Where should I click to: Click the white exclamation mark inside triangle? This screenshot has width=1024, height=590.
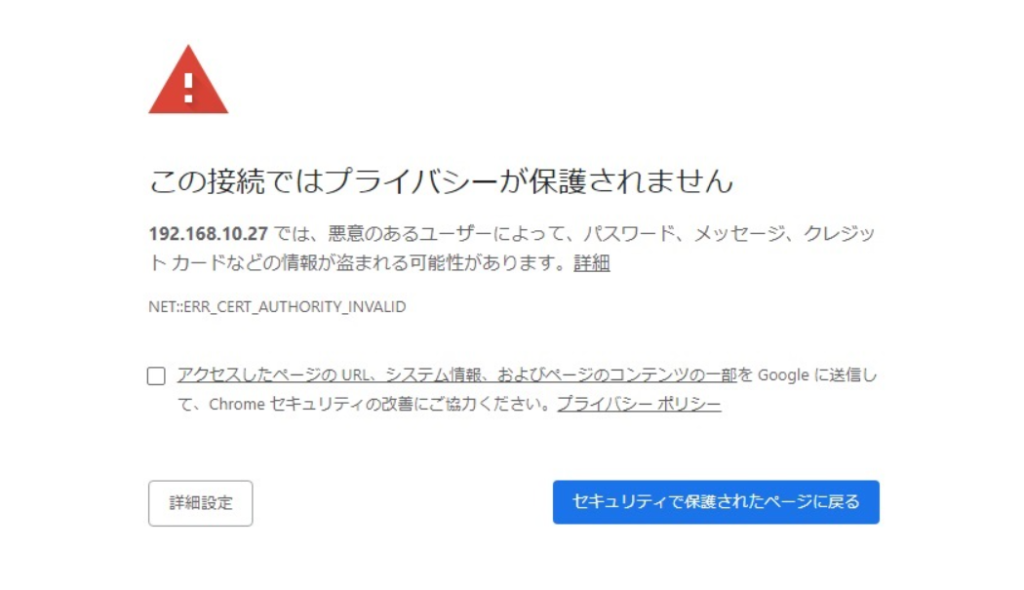point(188,88)
